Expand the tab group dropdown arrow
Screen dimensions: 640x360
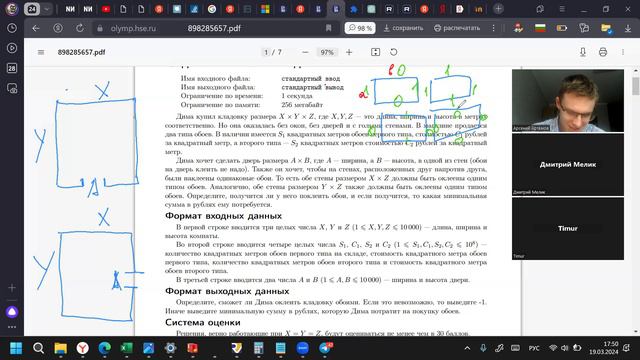click(47, 9)
